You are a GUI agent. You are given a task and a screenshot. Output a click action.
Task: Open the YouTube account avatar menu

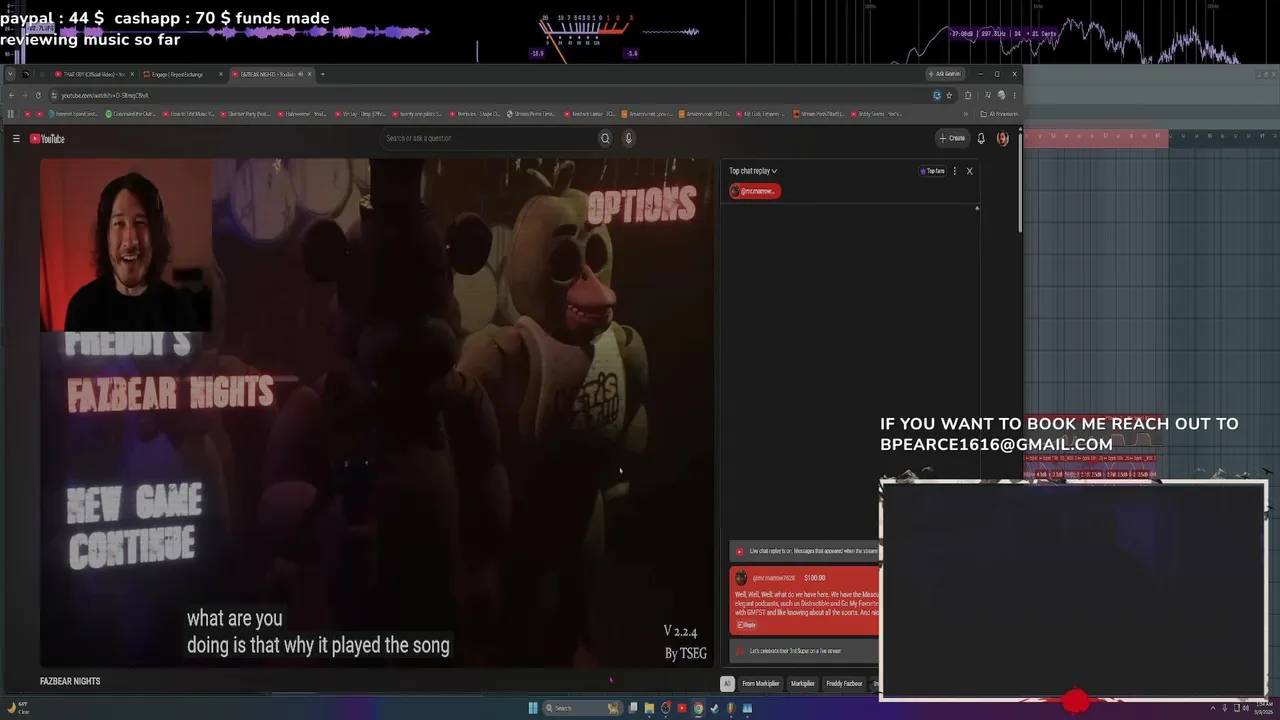1003,139
